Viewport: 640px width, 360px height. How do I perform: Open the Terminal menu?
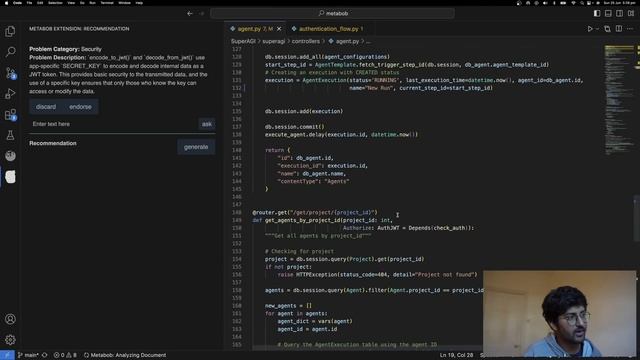click(107, 3)
